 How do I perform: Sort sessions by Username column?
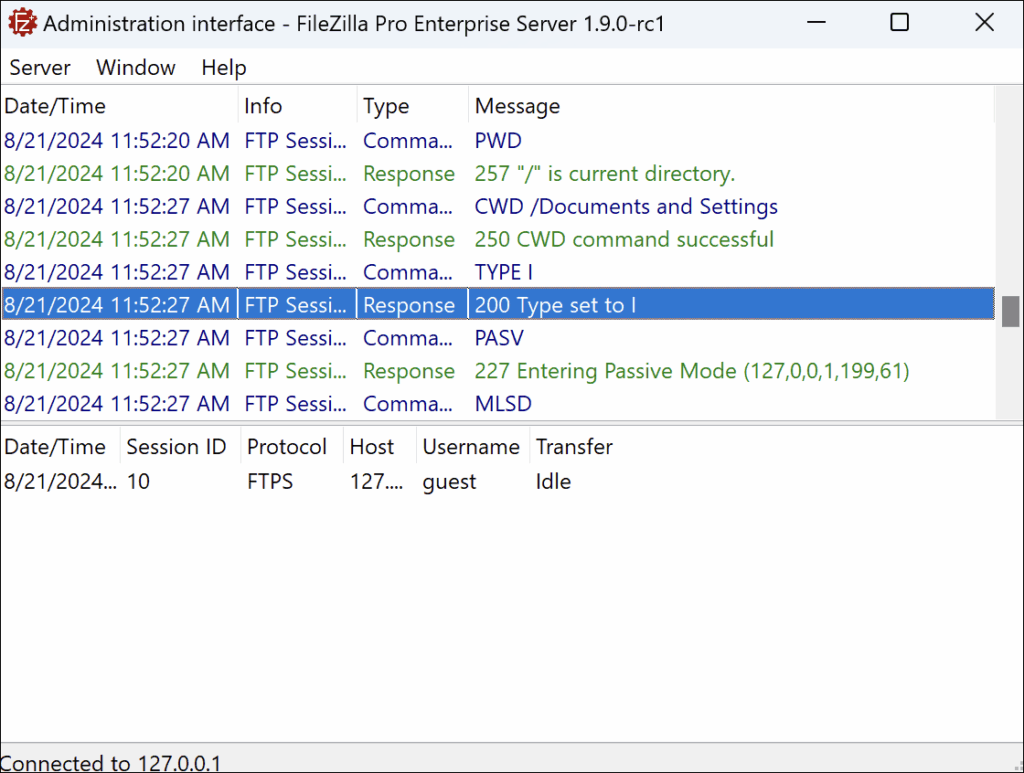click(471, 447)
